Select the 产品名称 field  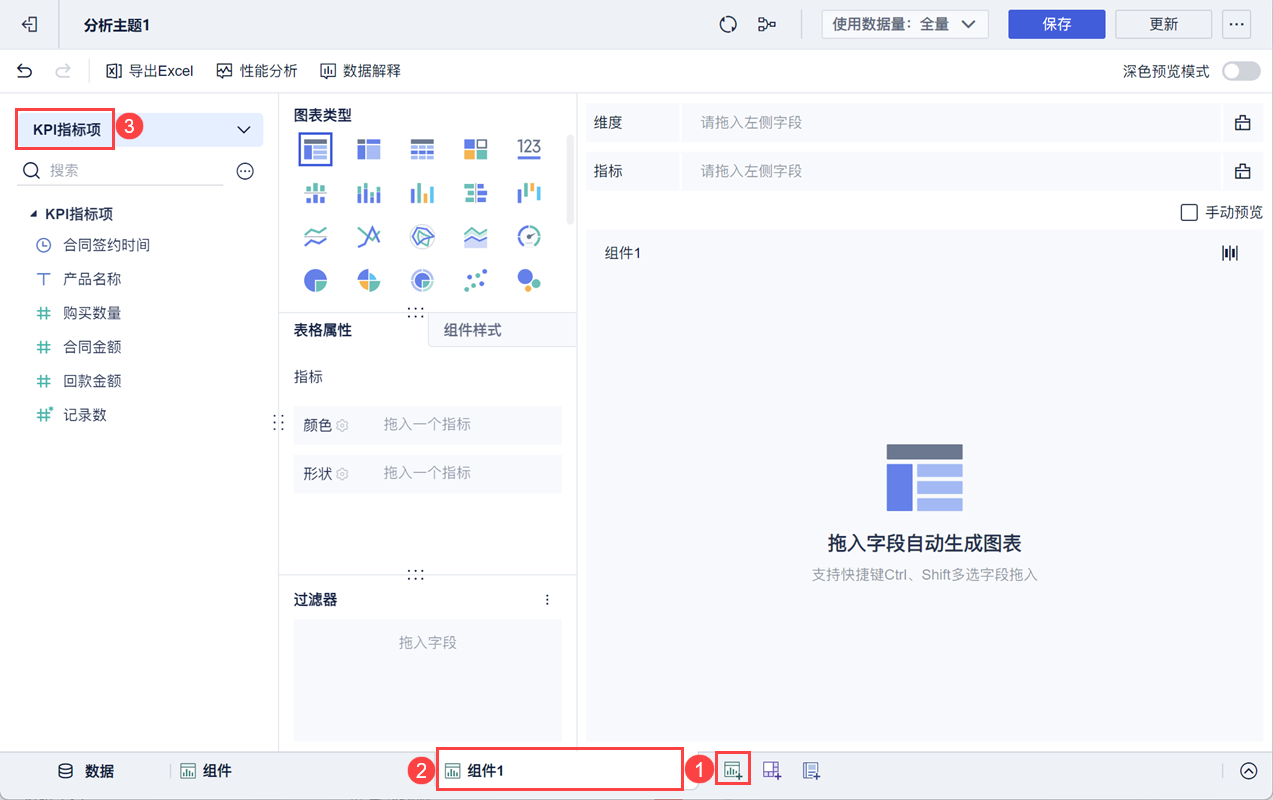pyautogui.click(x=92, y=279)
